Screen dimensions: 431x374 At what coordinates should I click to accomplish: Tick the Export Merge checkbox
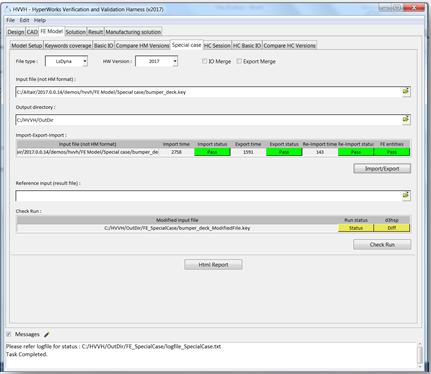pos(239,61)
